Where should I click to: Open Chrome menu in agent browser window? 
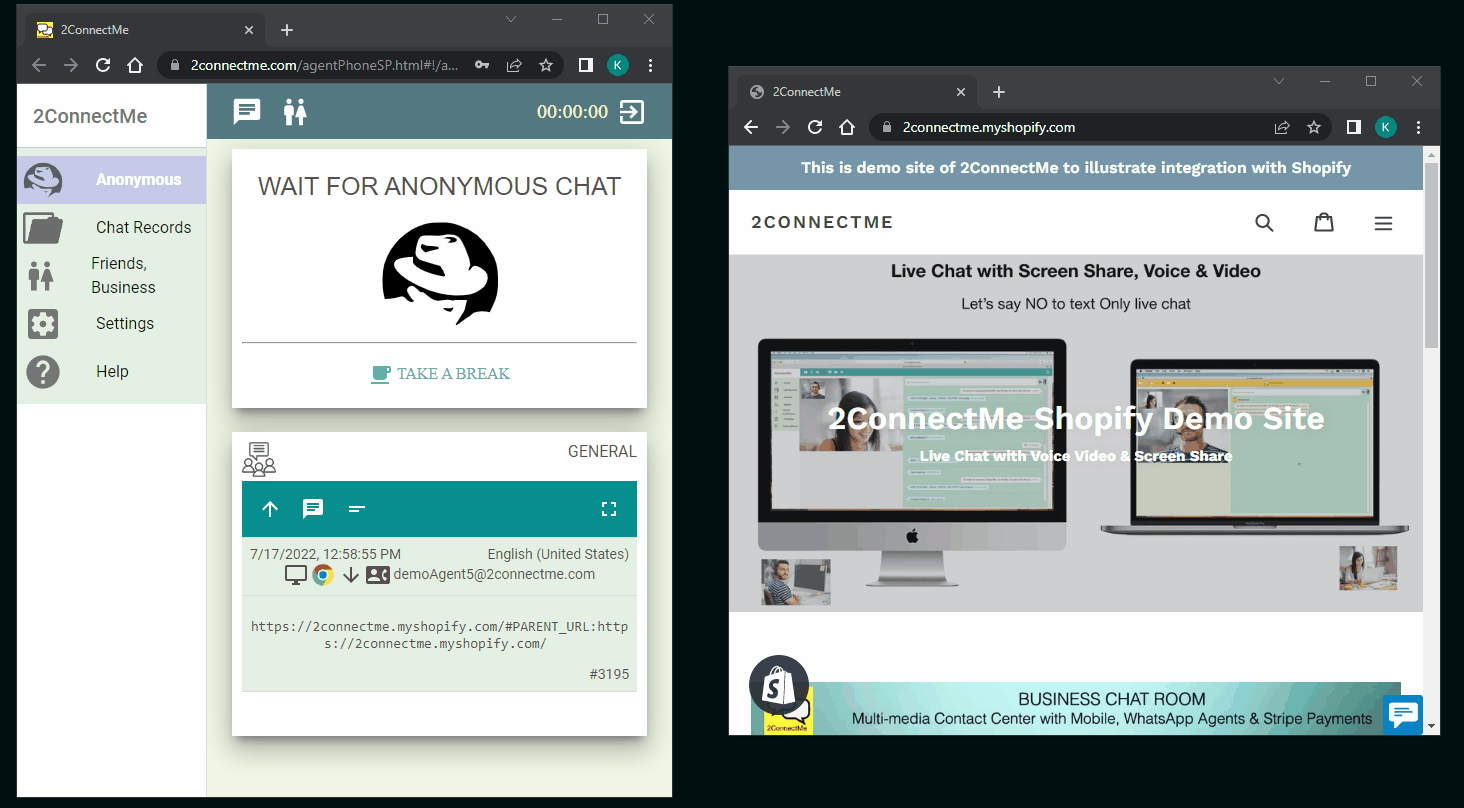coord(651,65)
